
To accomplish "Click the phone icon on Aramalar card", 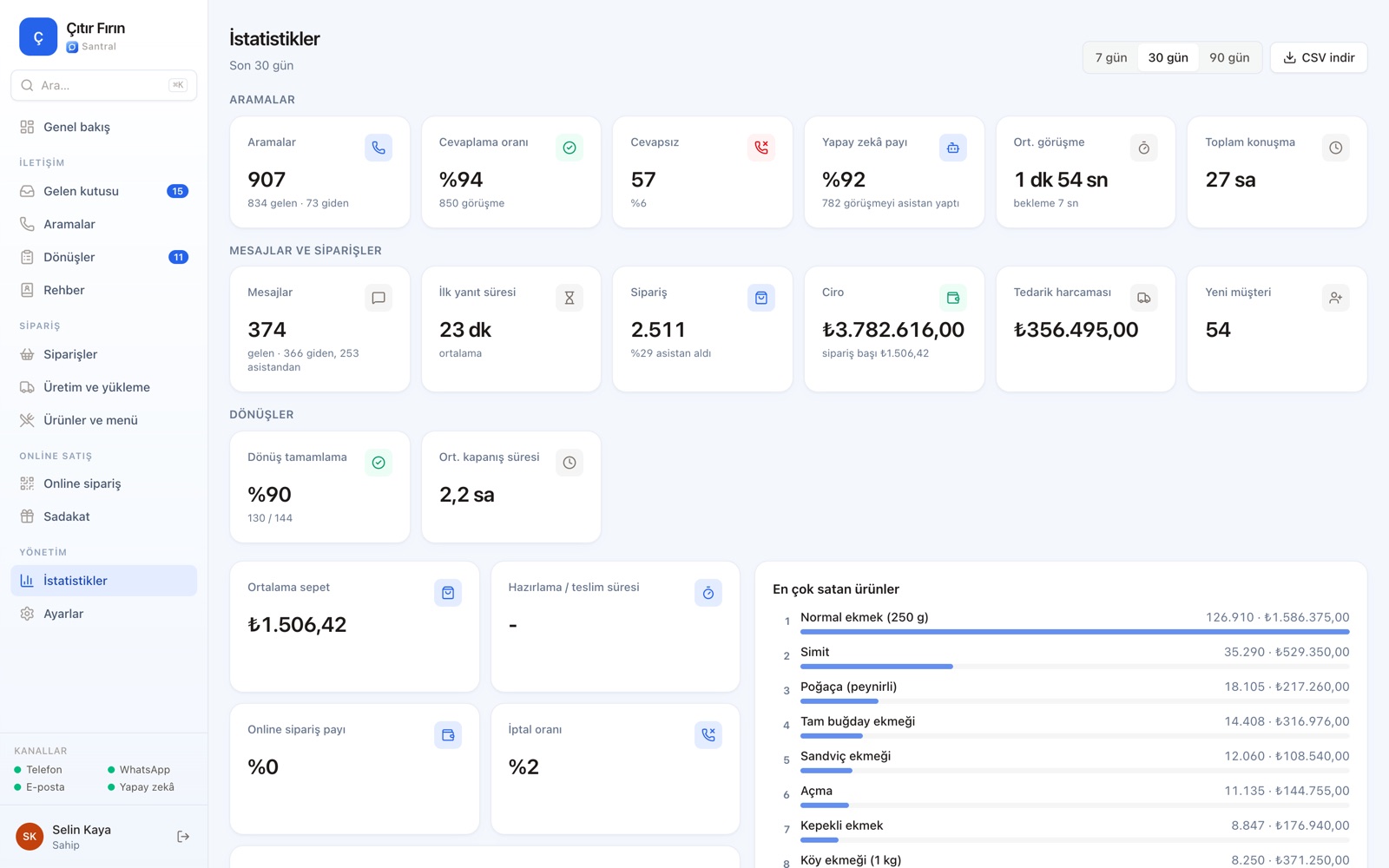I will click(379, 148).
